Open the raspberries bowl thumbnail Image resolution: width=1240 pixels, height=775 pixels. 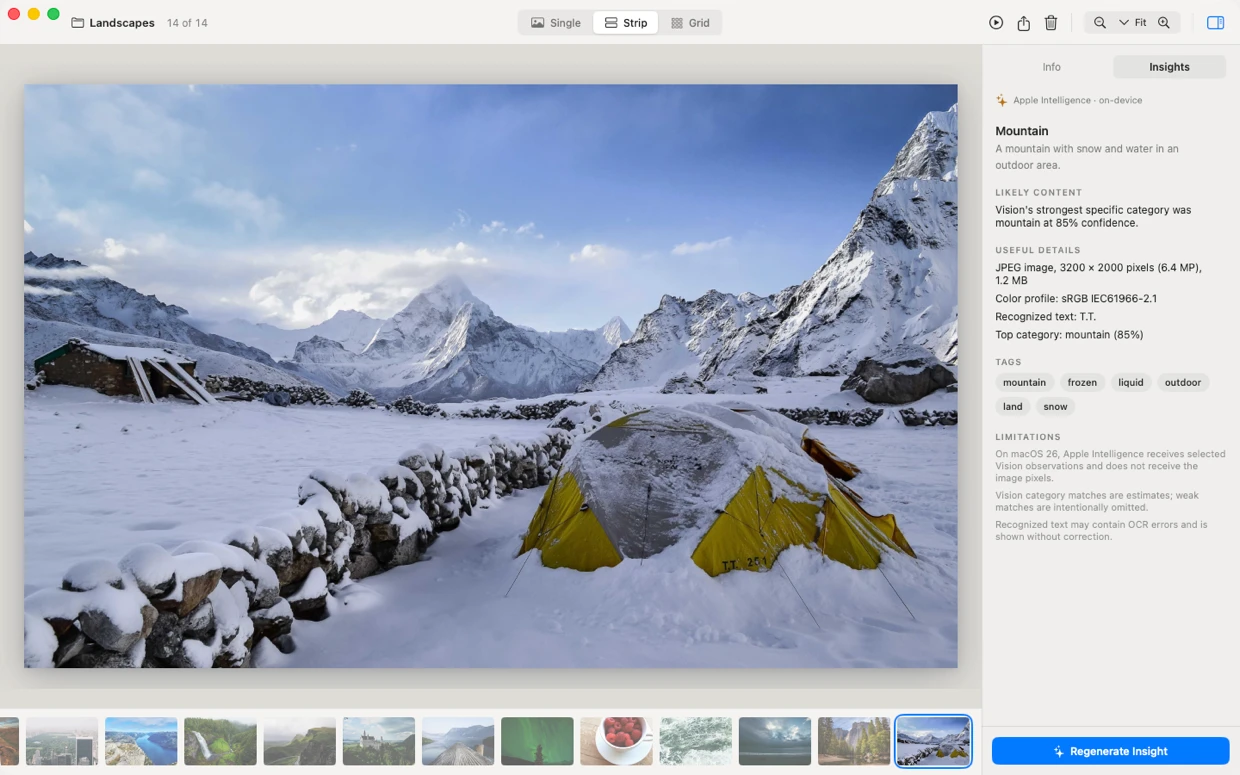[x=616, y=741]
